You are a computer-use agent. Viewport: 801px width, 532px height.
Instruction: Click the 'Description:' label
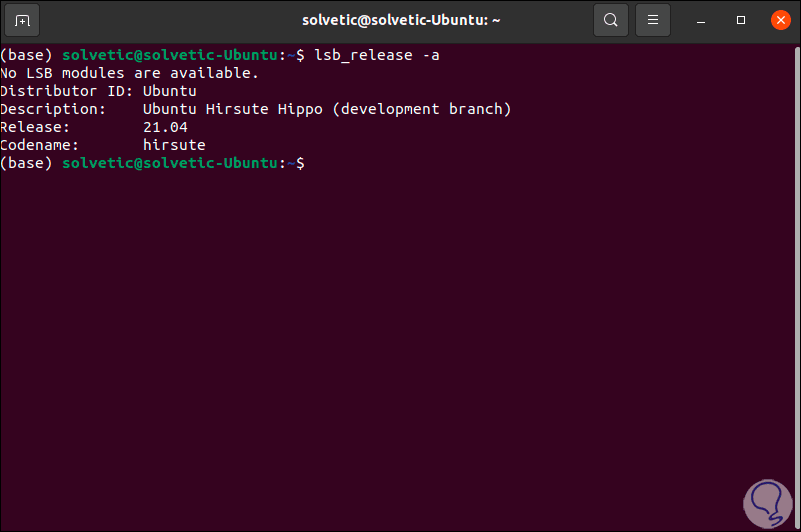[54, 109]
